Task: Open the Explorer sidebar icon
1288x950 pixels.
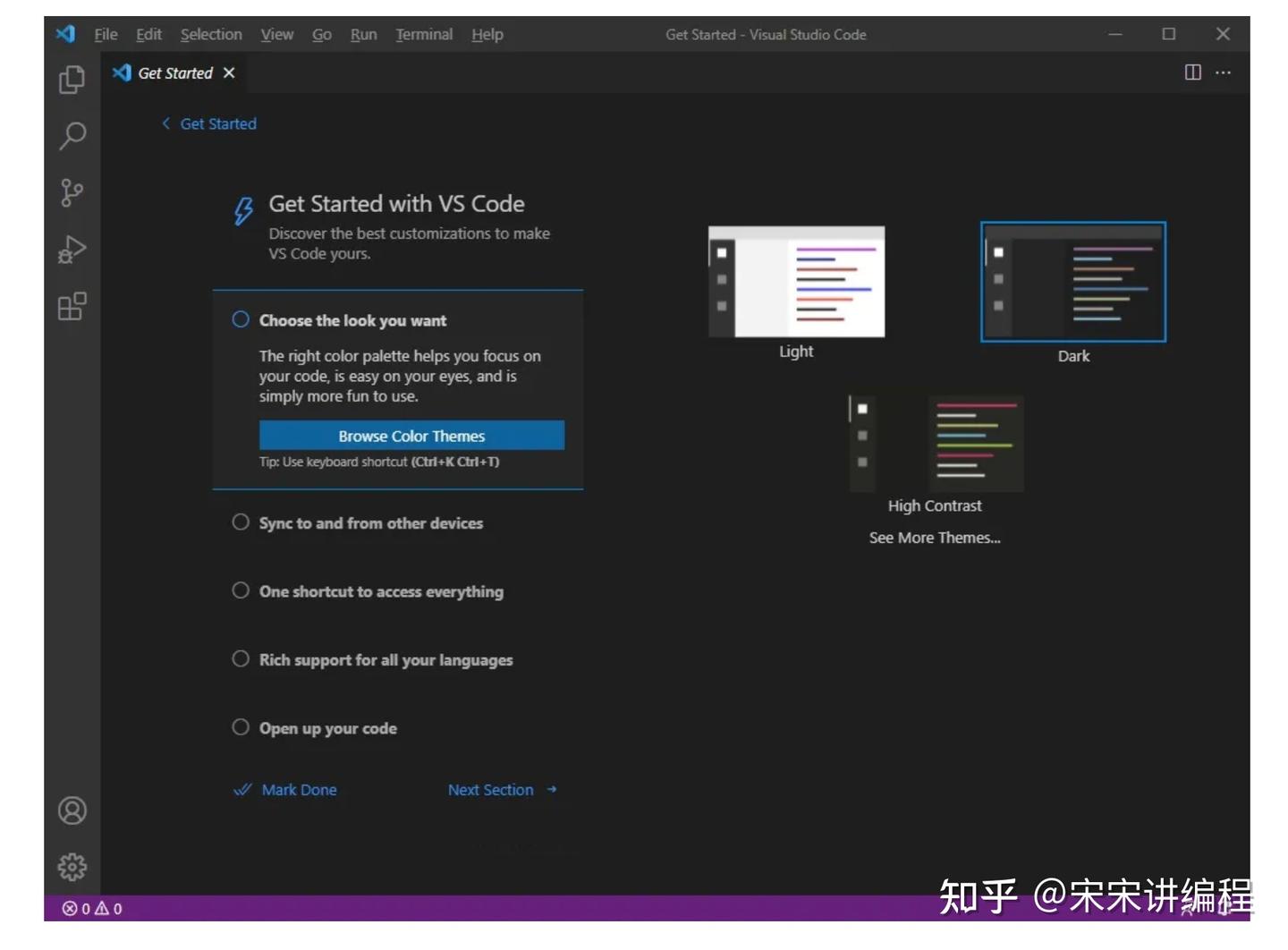Action: click(x=72, y=80)
